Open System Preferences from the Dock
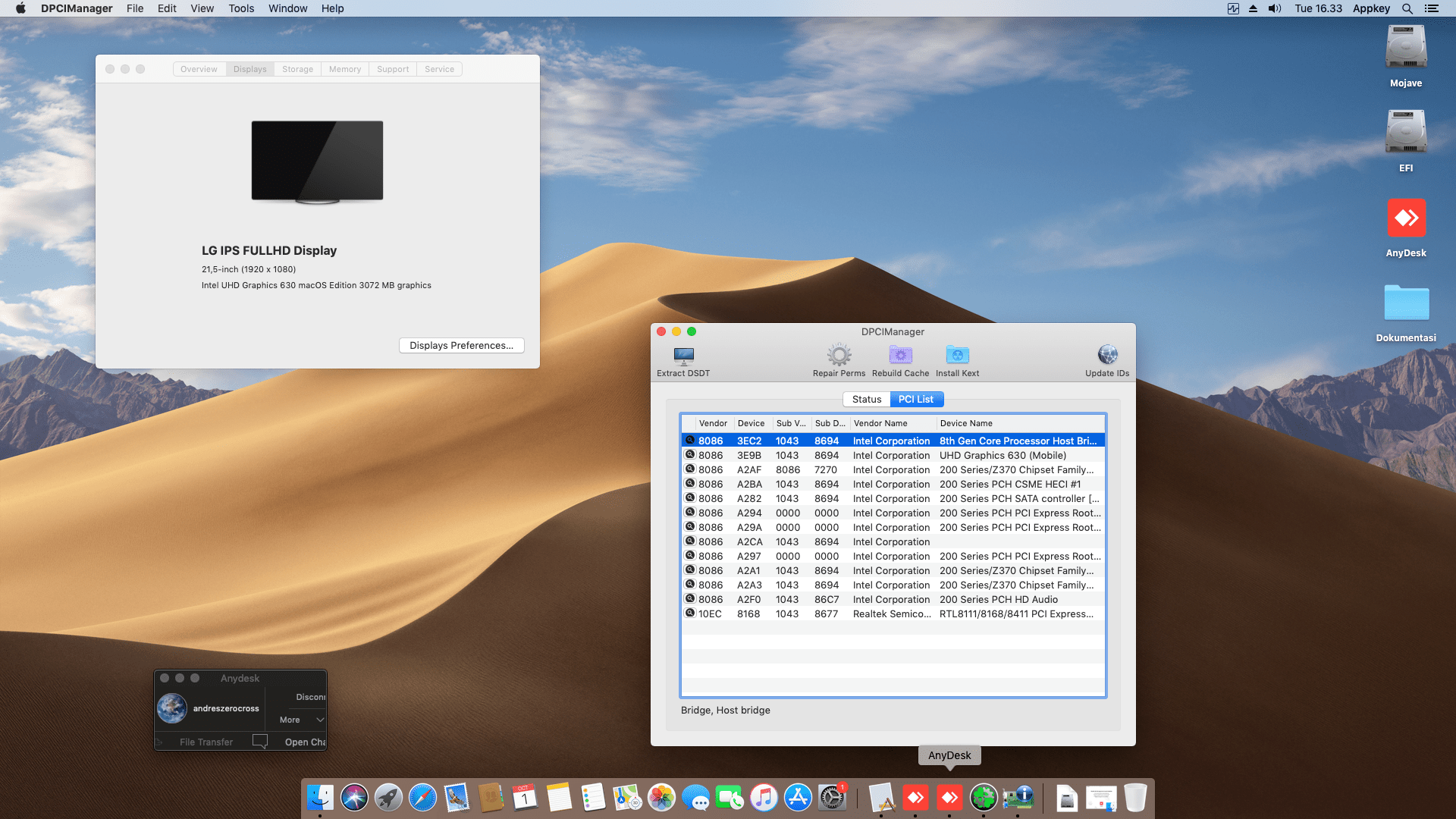 [x=832, y=798]
